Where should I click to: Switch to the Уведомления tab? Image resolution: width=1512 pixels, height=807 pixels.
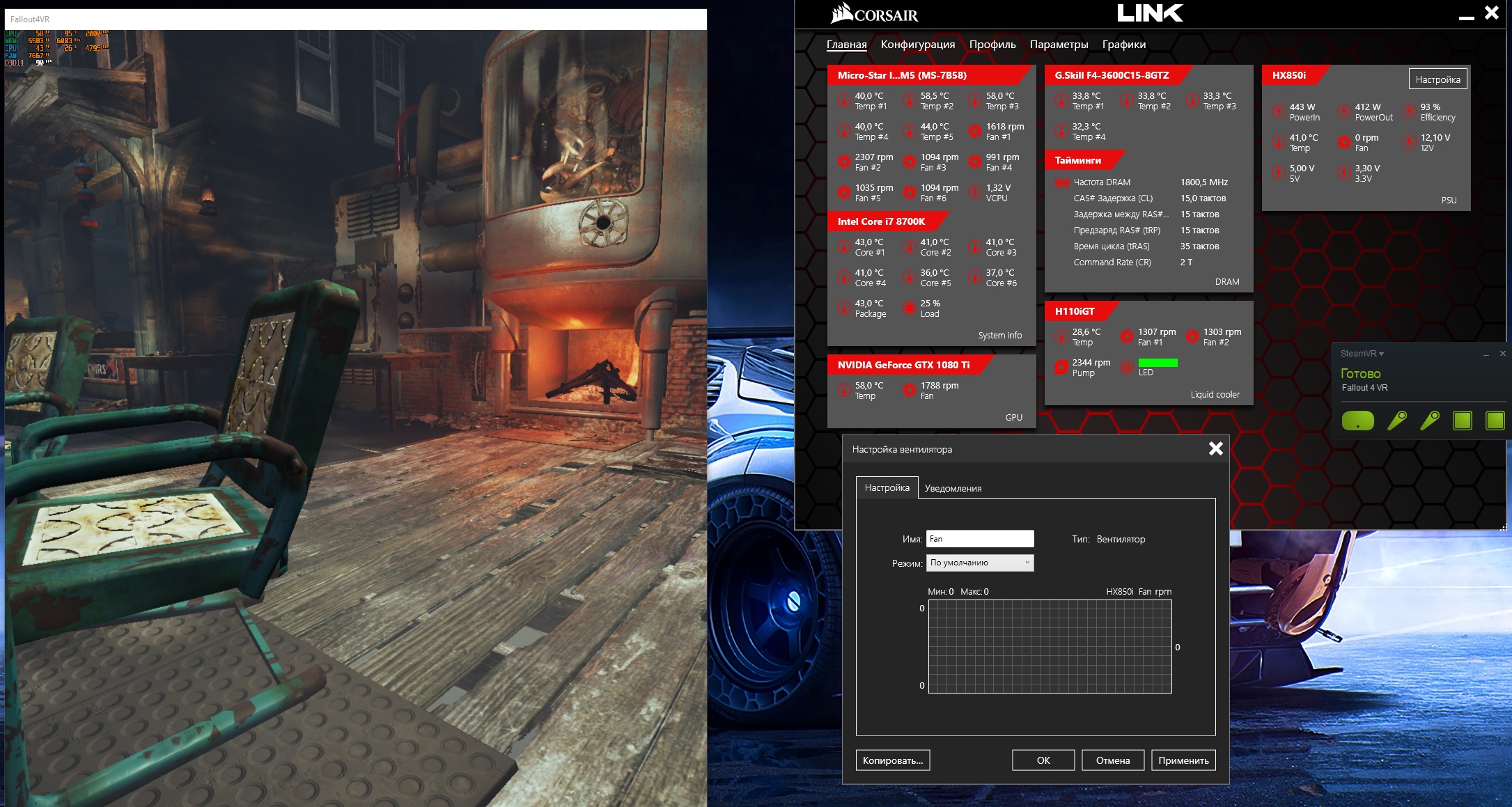[x=953, y=488]
